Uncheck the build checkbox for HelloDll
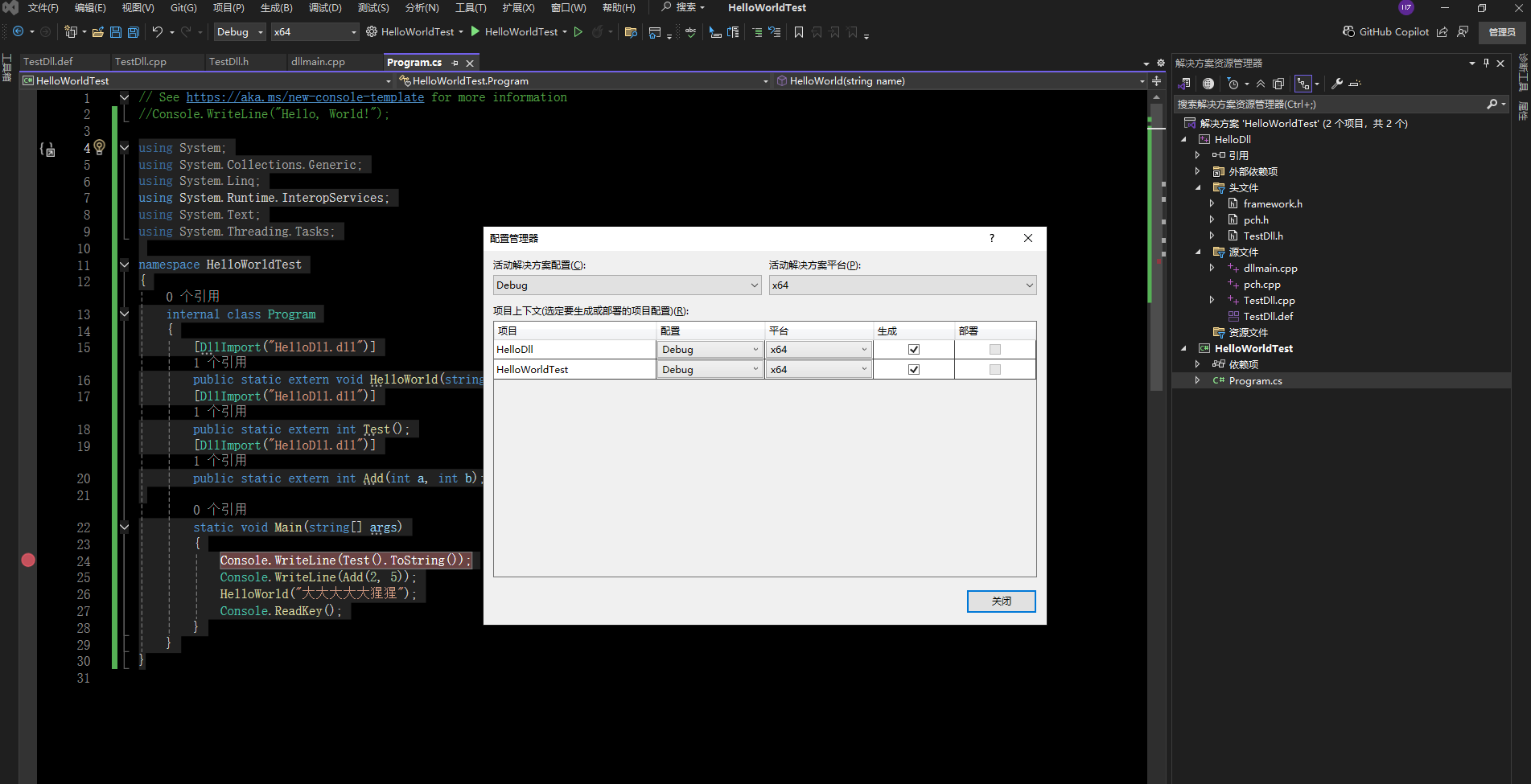 click(914, 350)
